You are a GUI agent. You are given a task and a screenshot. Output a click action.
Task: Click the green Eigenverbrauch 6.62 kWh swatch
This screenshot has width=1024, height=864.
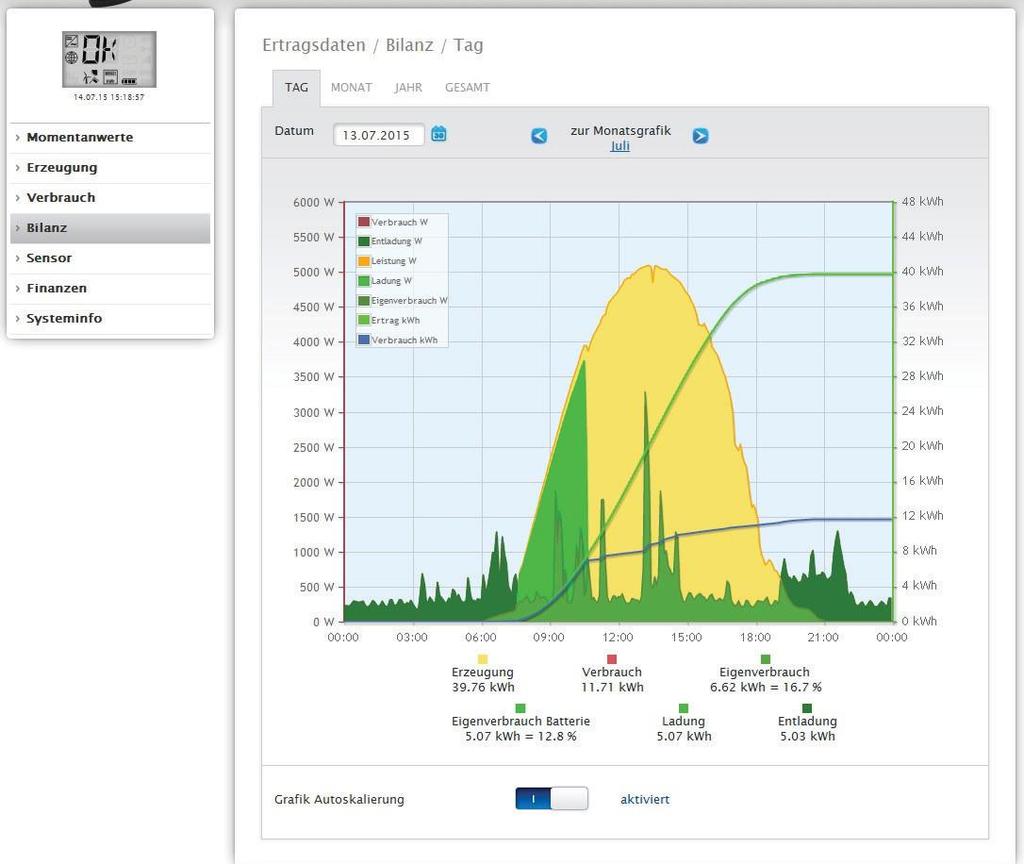click(765, 659)
